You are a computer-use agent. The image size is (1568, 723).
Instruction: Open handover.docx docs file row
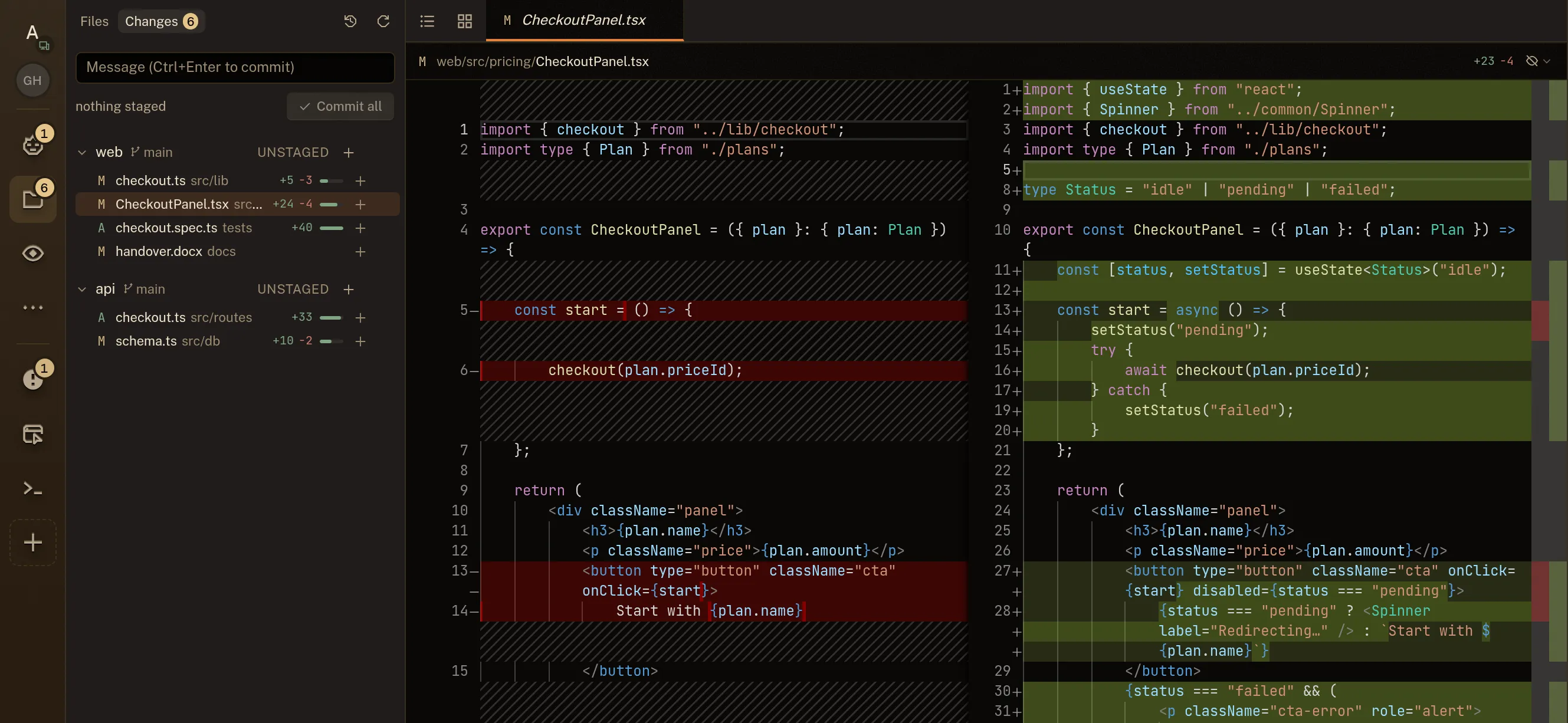tap(237, 251)
